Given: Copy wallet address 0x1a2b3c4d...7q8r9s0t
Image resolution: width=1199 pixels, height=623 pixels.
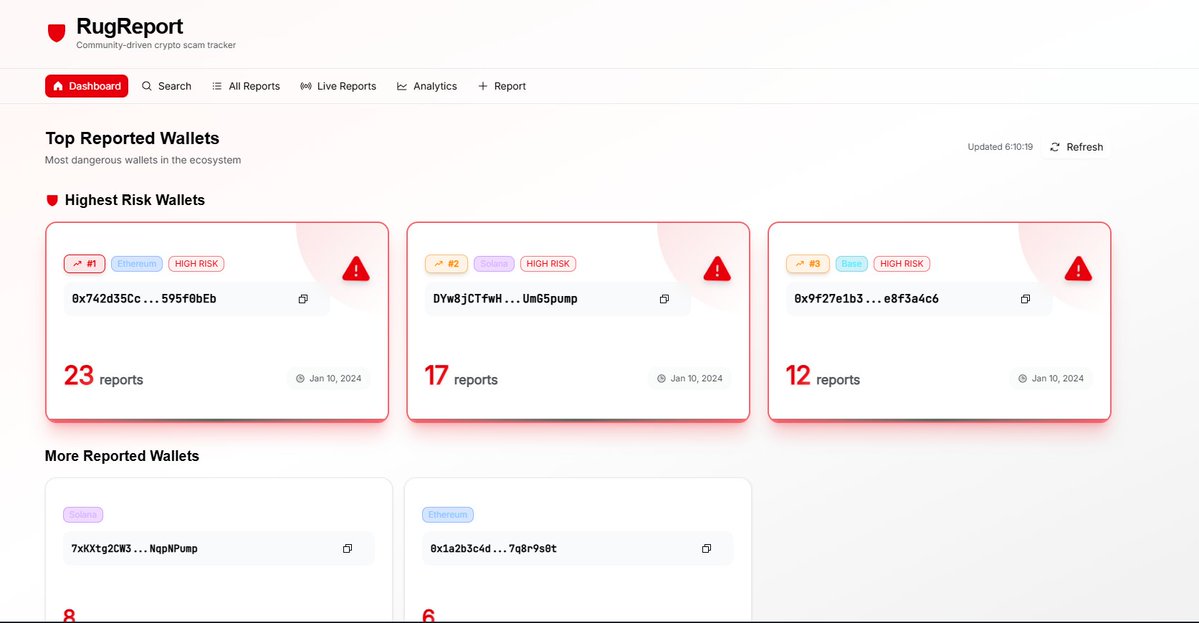Looking at the screenshot, I should coord(706,549).
